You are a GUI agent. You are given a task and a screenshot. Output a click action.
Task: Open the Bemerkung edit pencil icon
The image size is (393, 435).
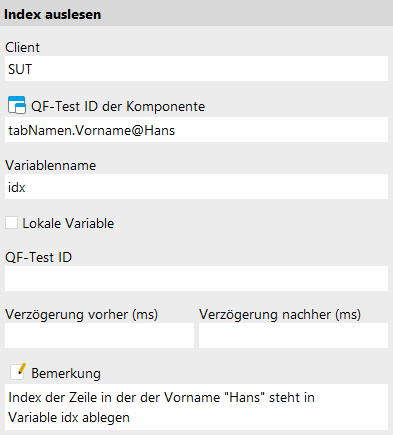pos(18,372)
